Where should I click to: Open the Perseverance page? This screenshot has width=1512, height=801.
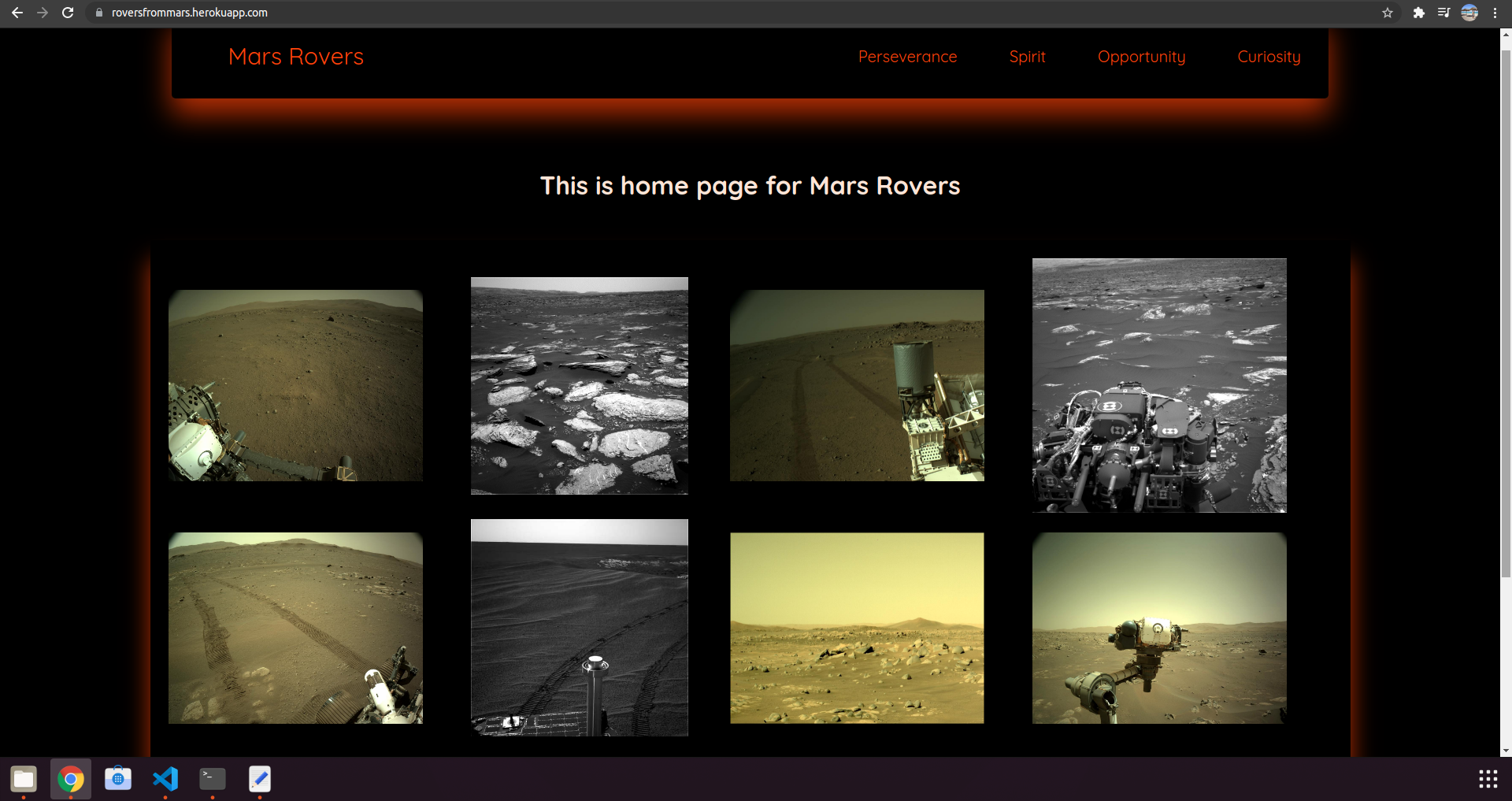(x=907, y=56)
